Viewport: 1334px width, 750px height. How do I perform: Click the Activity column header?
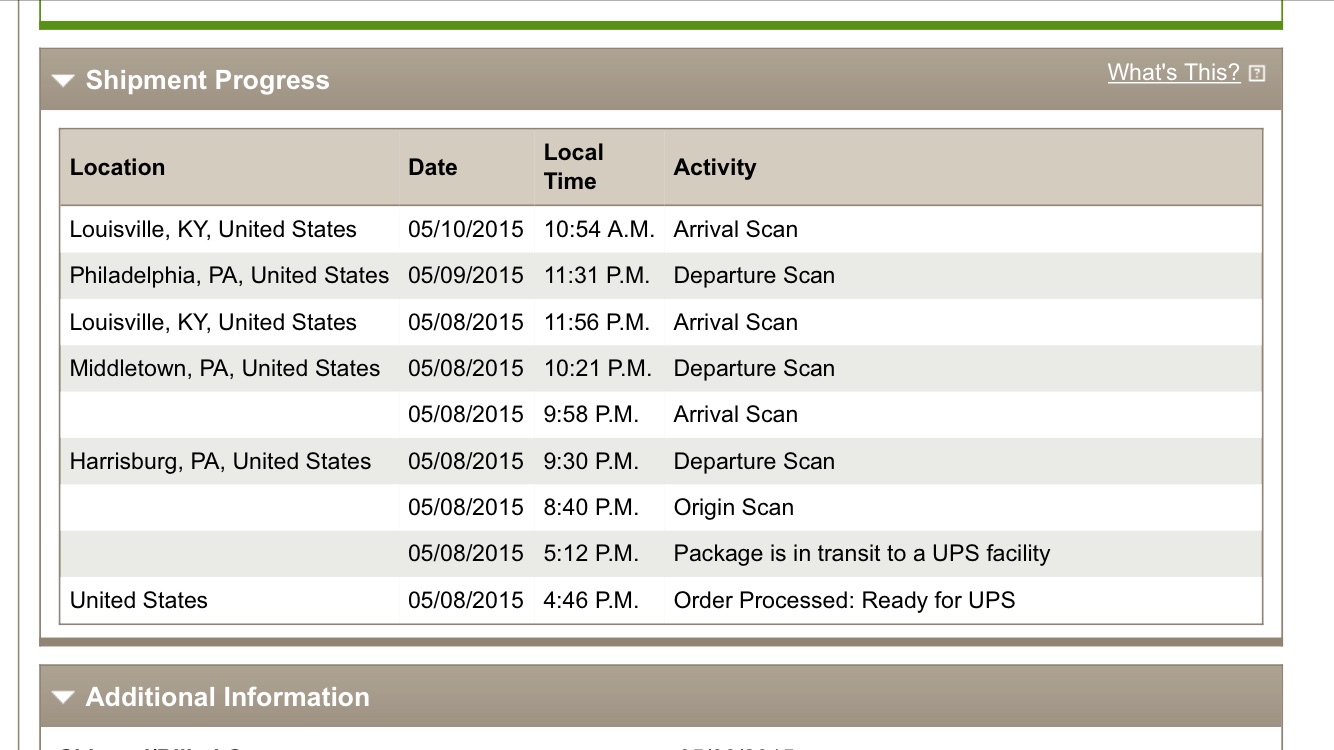point(714,168)
